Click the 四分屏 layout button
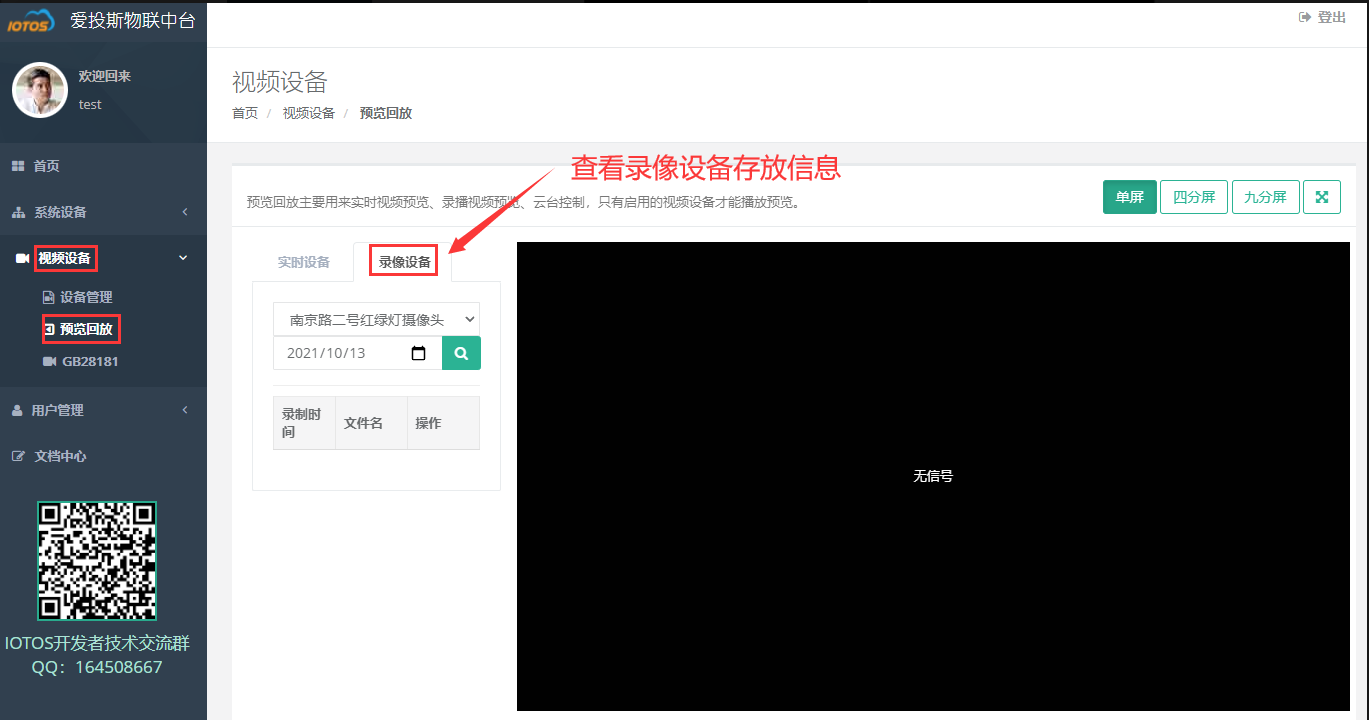Viewport: 1369px width, 720px height. 1193,197
